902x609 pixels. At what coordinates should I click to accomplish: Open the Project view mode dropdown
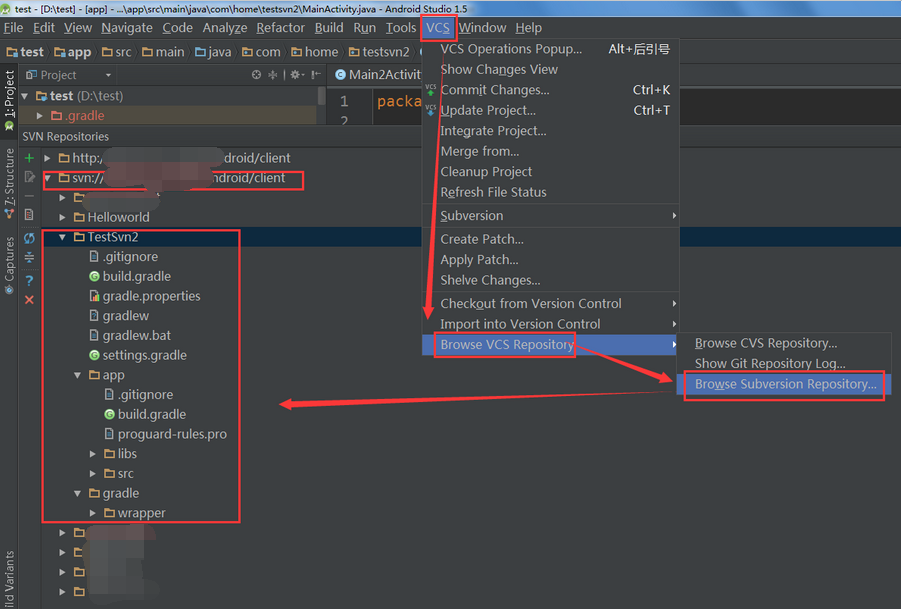tap(110, 74)
